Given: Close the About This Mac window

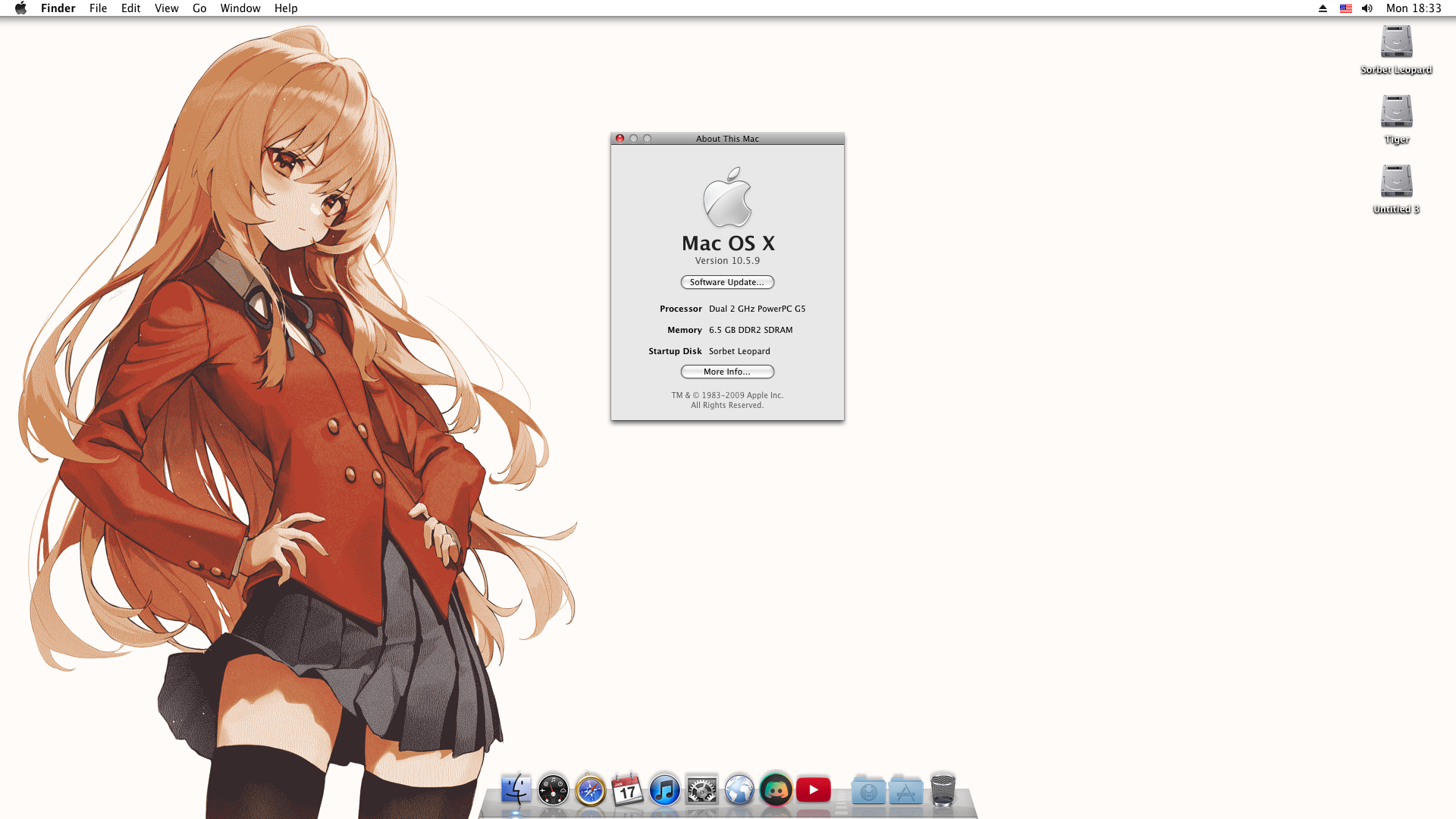Looking at the screenshot, I should point(620,139).
